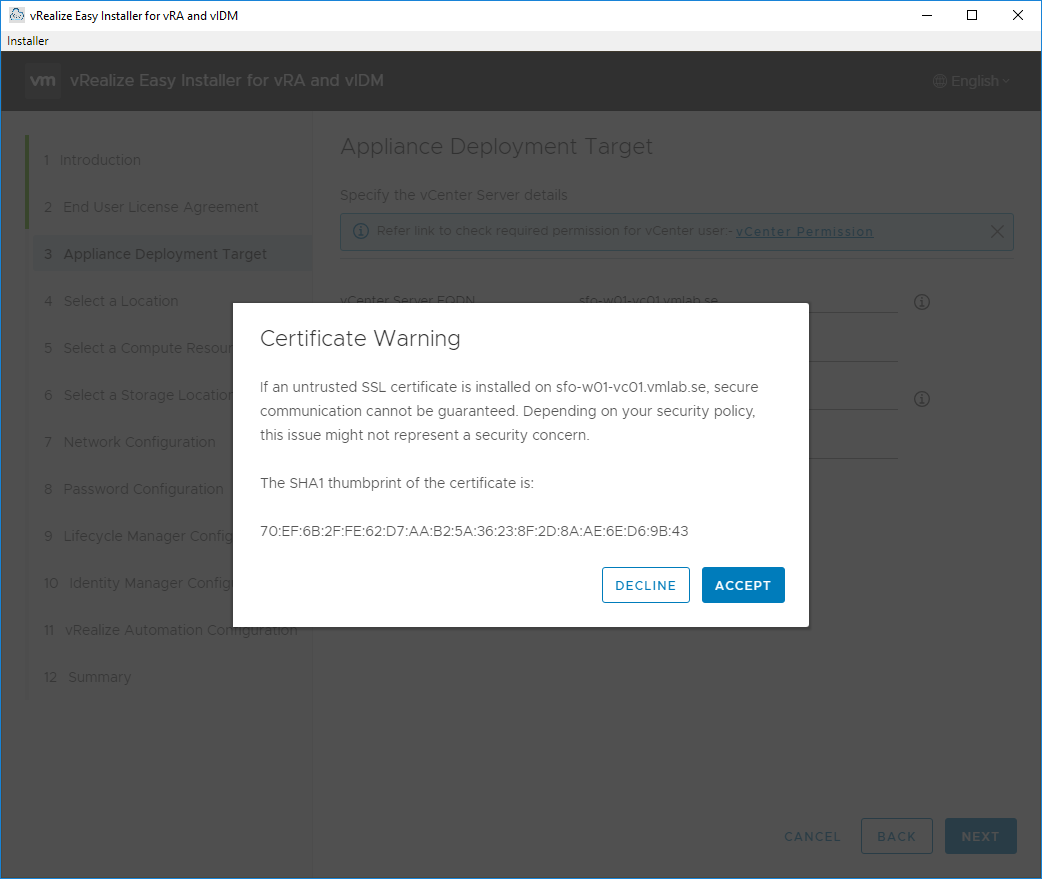Minimize the installer window
Viewport: 1042px width, 879px height.
tap(927, 15)
